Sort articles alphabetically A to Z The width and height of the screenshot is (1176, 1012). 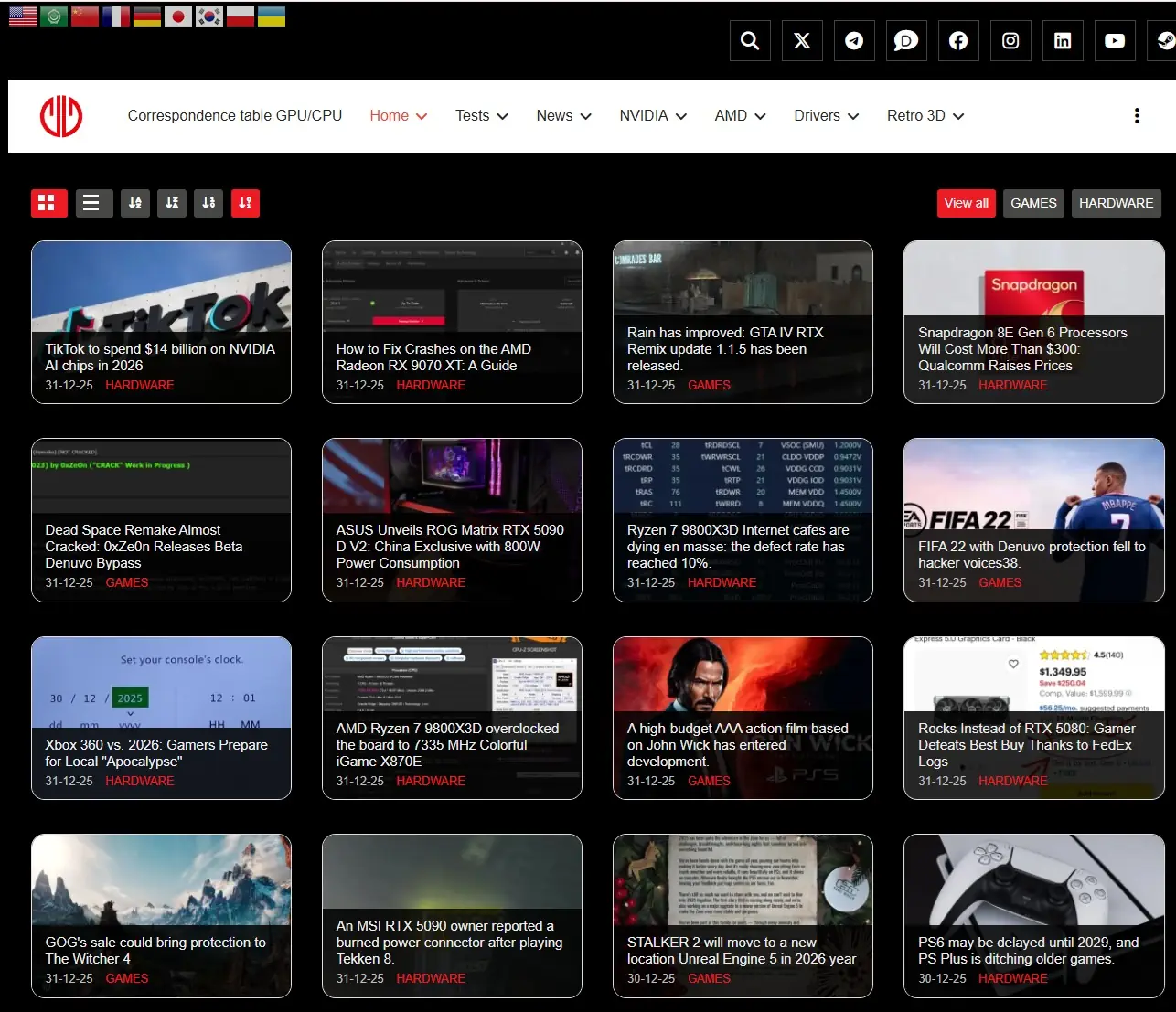[135, 203]
